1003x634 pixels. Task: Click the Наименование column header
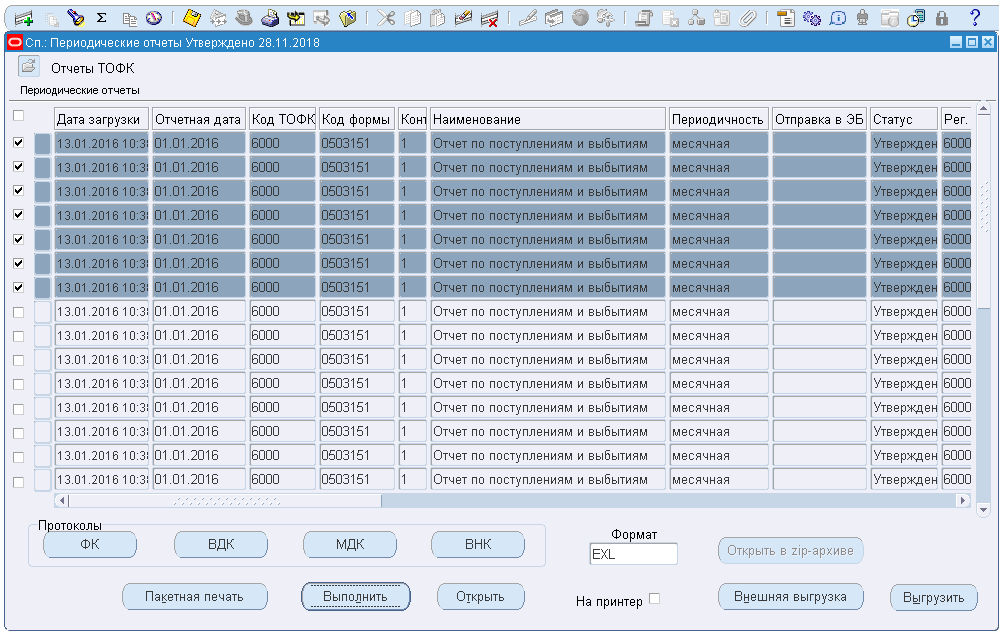548,119
